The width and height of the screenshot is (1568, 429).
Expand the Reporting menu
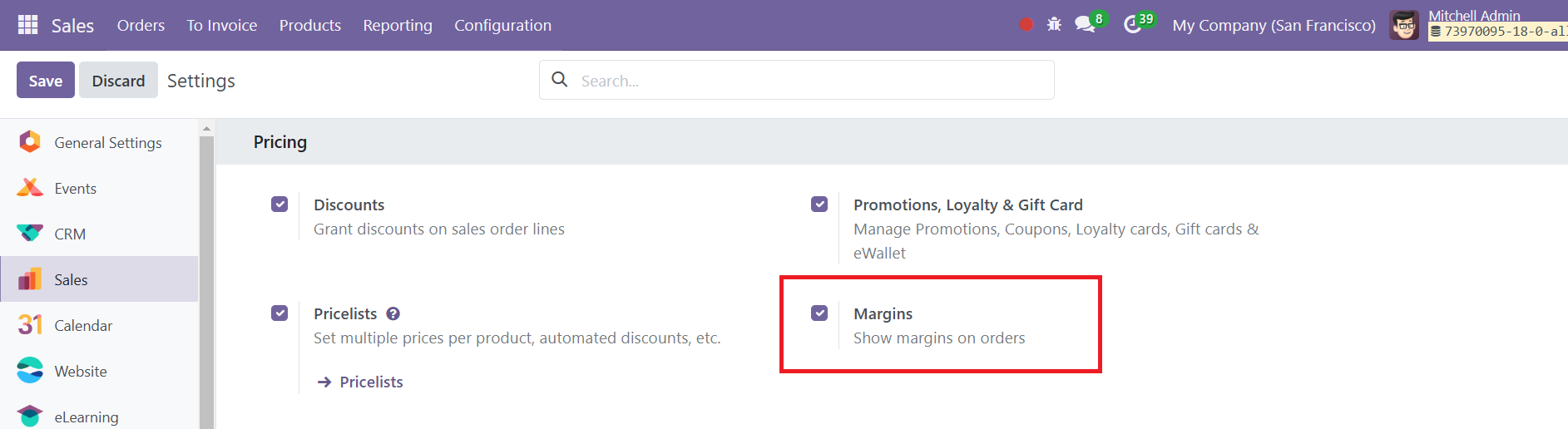click(398, 26)
